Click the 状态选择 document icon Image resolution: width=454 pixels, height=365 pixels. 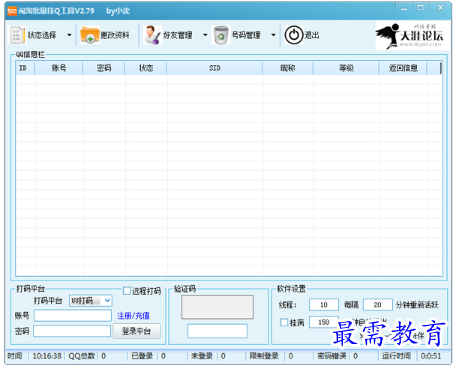(16, 35)
